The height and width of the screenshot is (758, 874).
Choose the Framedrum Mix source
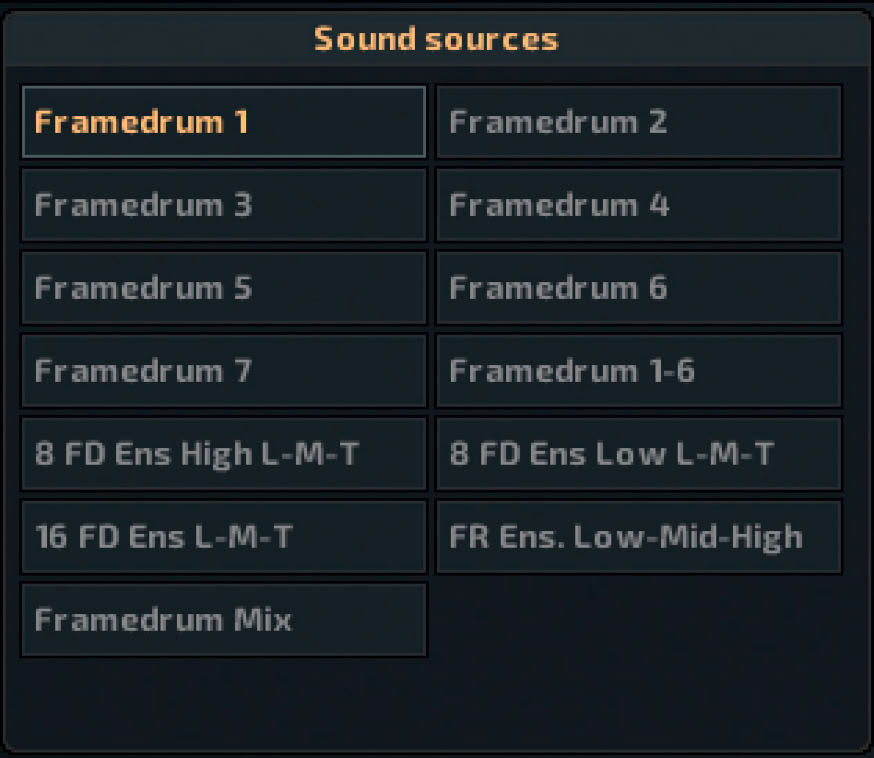point(223,620)
